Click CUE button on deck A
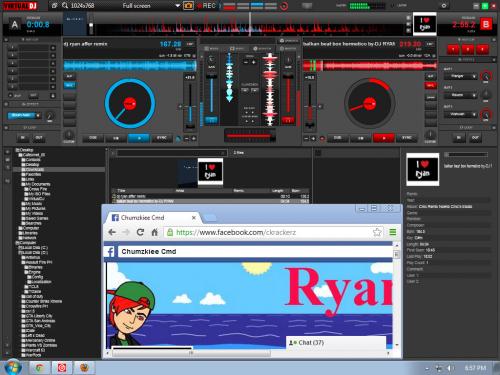 click(x=93, y=138)
